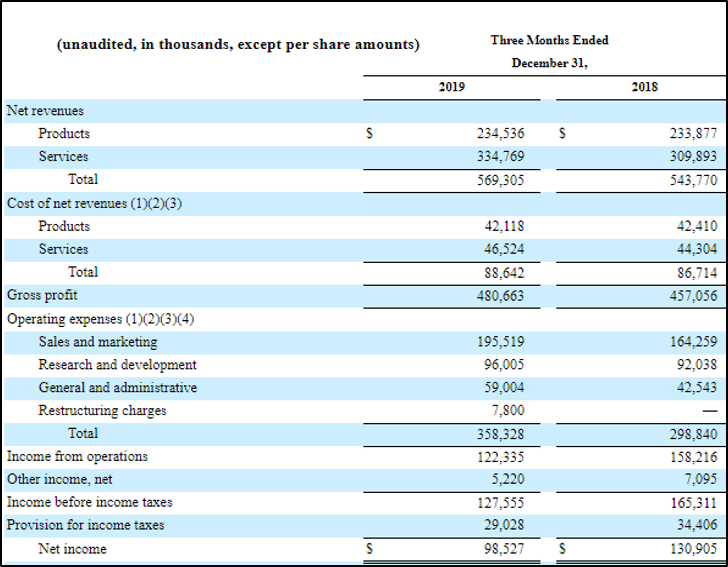Click the 'Net income' row label
728x567 pixels.
point(72,549)
